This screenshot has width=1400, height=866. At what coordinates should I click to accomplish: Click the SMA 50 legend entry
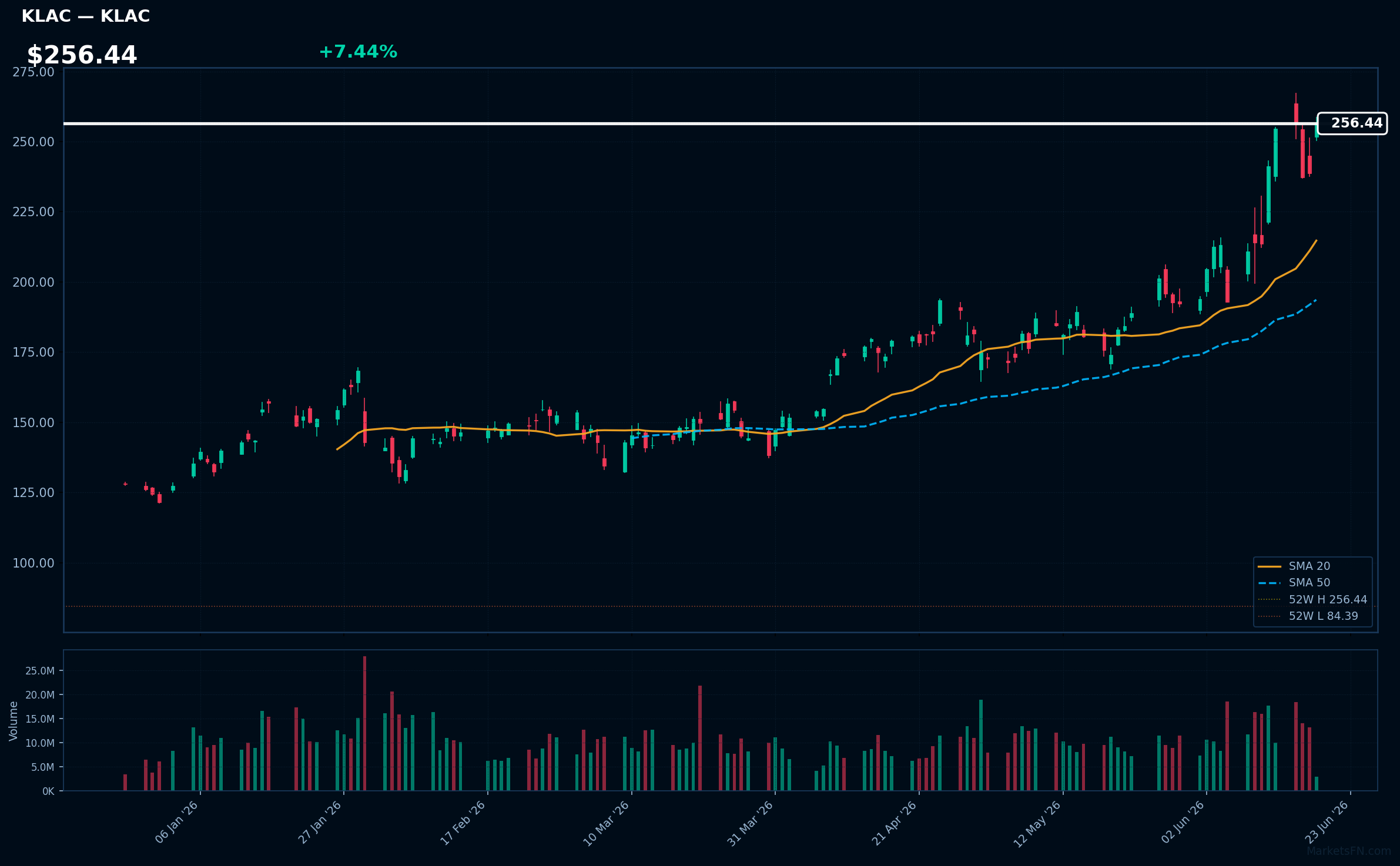(1294, 583)
